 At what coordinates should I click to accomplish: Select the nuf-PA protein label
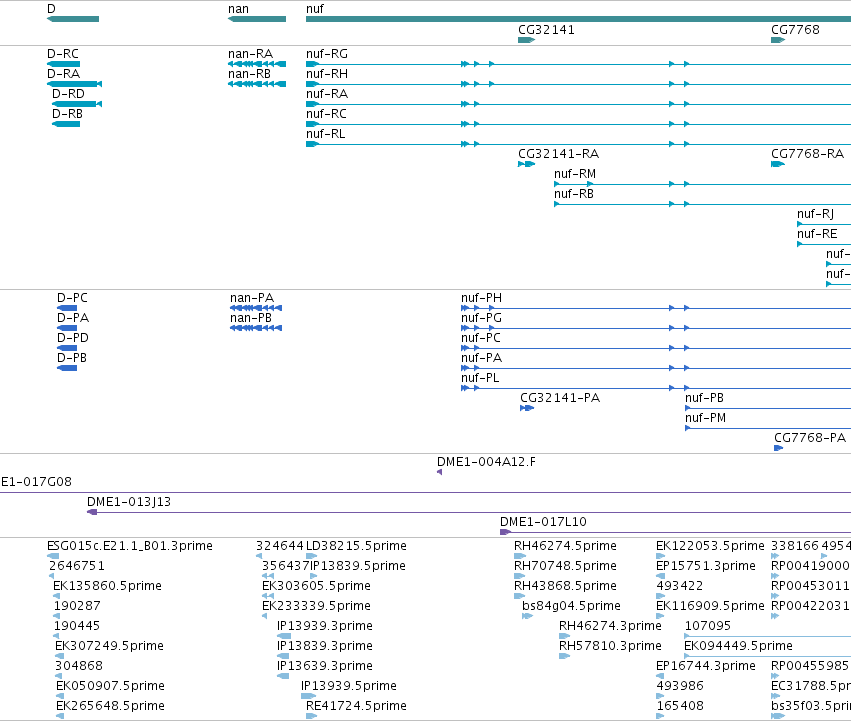(481, 358)
